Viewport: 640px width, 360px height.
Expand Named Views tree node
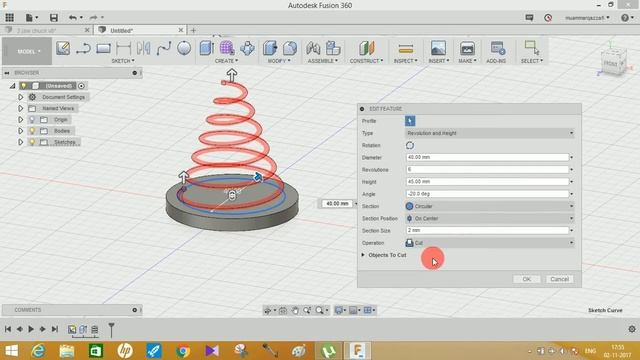(x=20, y=108)
